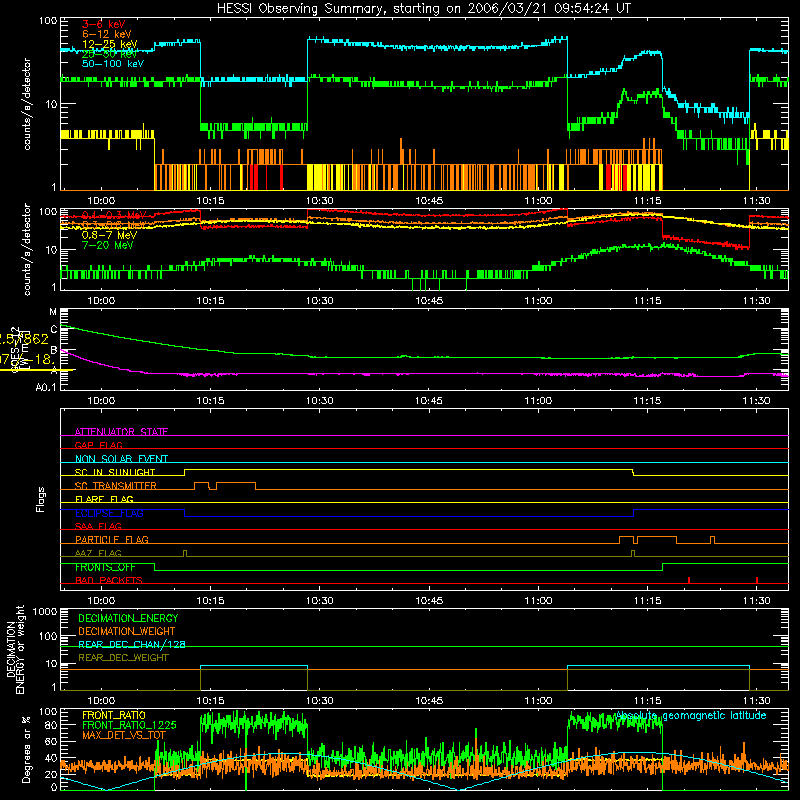
Task: Click the SAA_FLAG label
Action: coord(98,526)
